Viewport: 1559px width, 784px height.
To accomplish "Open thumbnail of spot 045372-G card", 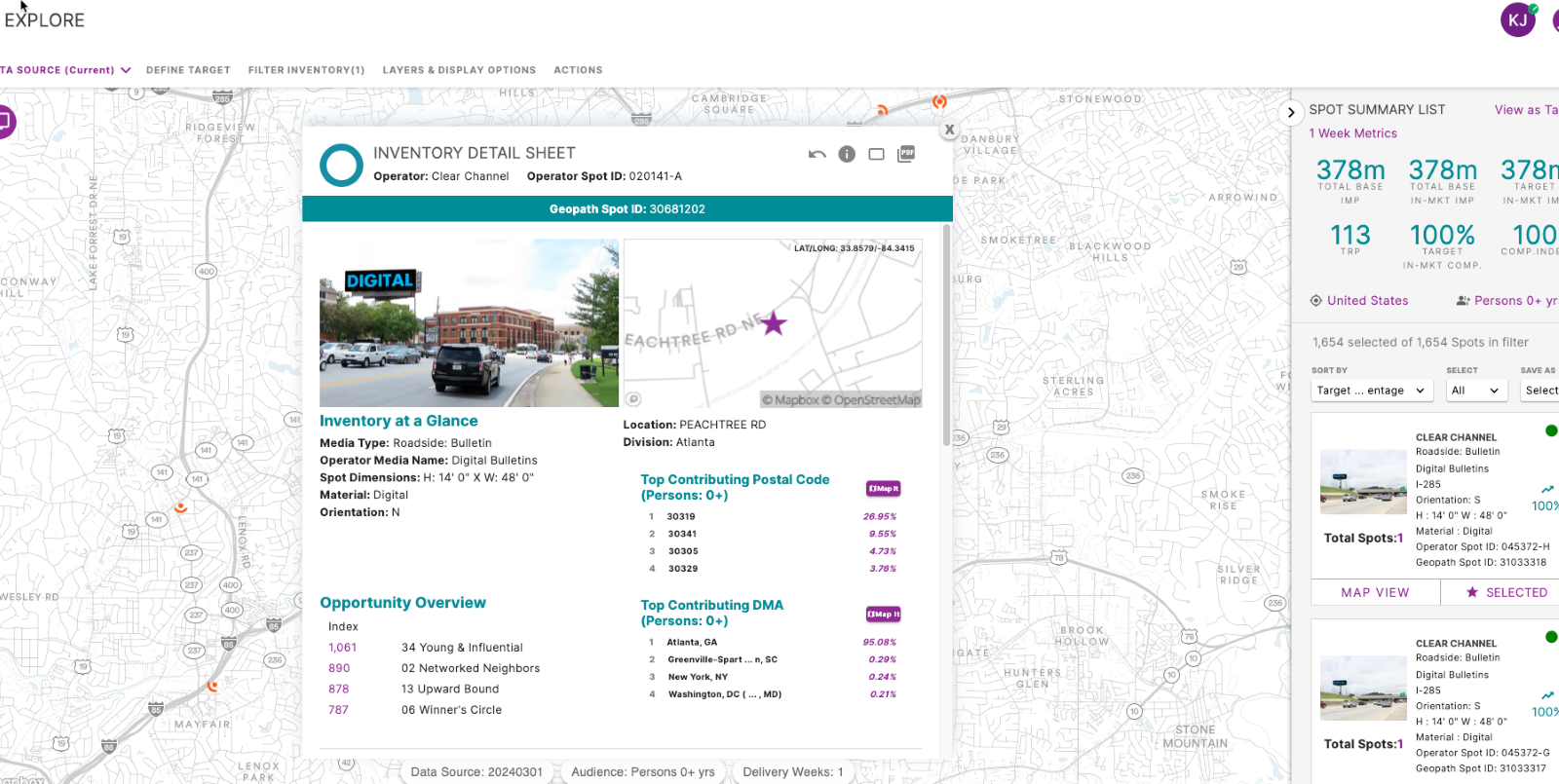I will click(1363, 688).
